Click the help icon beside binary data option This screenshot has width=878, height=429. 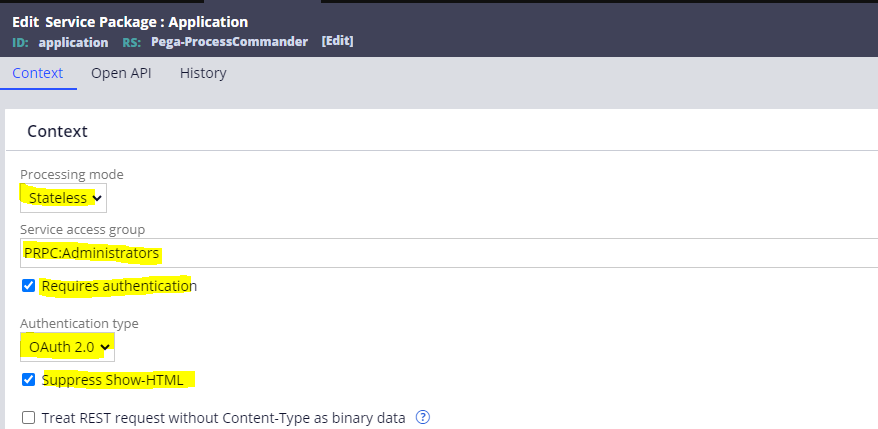coord(423,417)
